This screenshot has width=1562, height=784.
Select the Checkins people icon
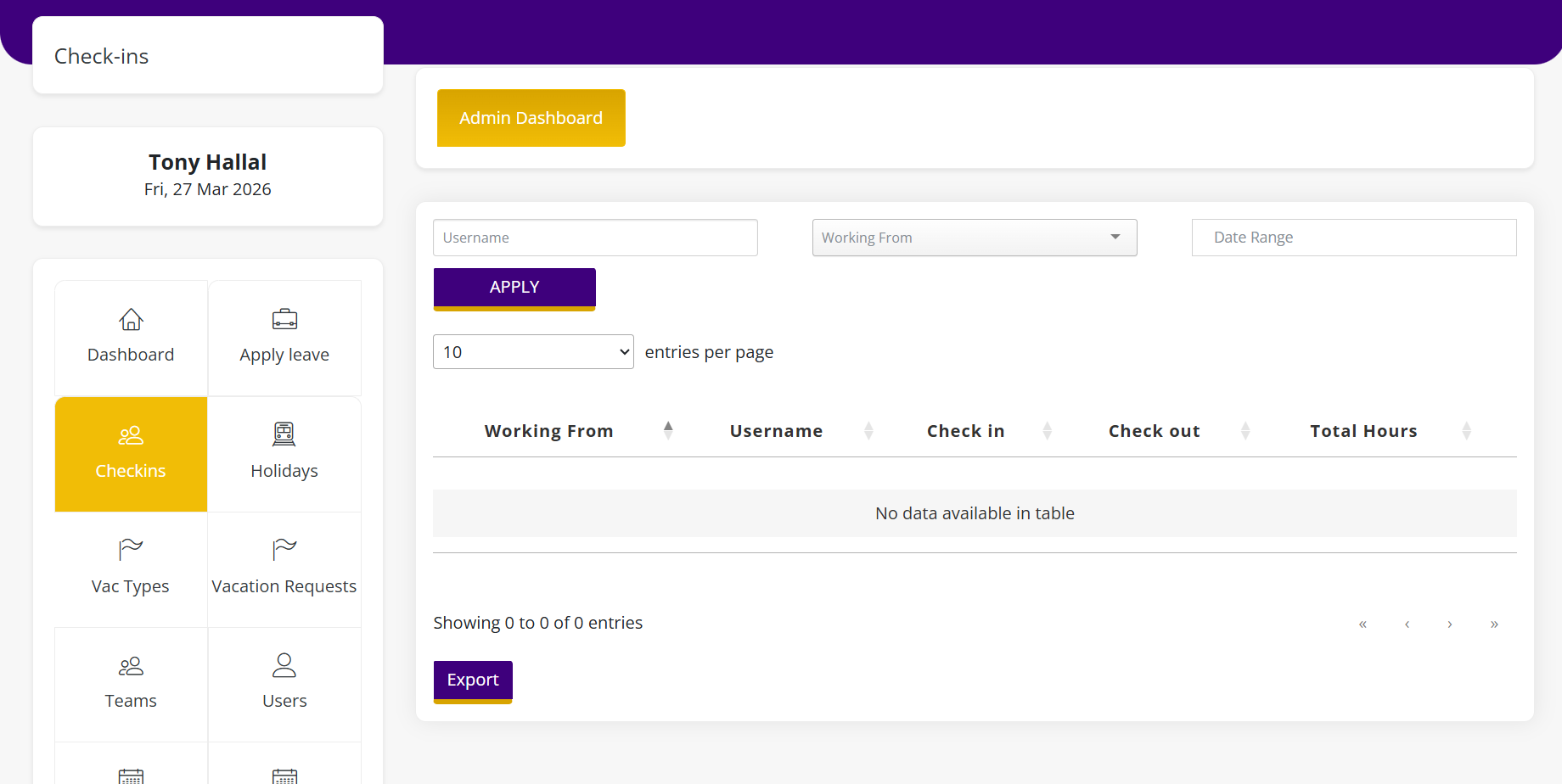[x=130, y=435]
